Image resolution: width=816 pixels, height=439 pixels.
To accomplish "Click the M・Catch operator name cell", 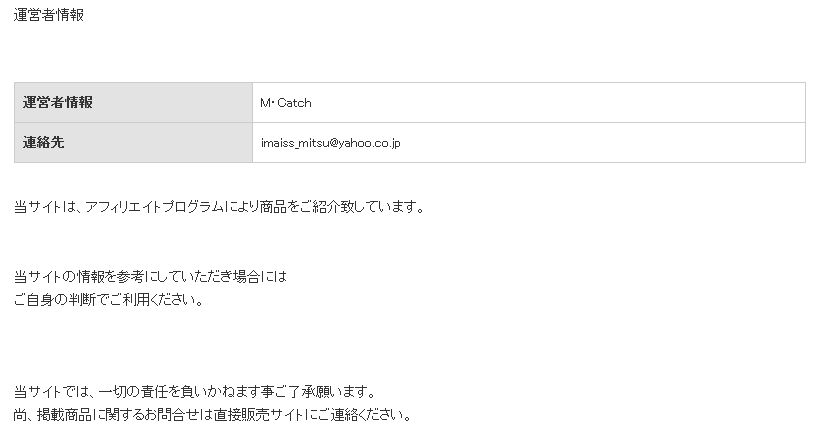I will point(529,102).
